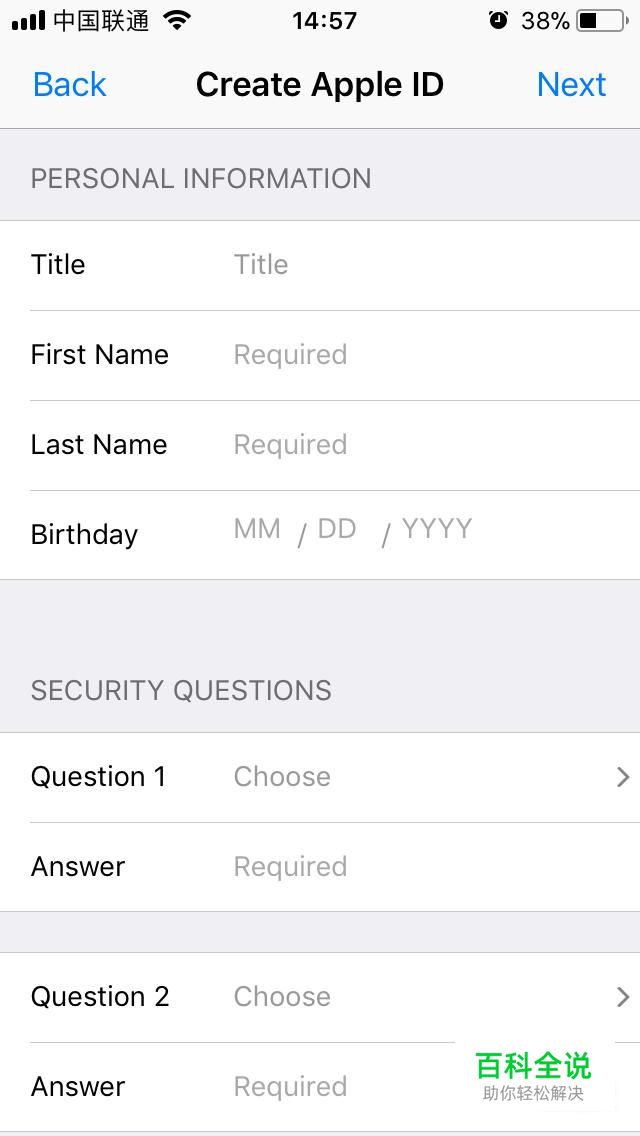The image size is (640, 1136).
Task: Expand Question 2 chevron arrow
Action: (623, 997)
